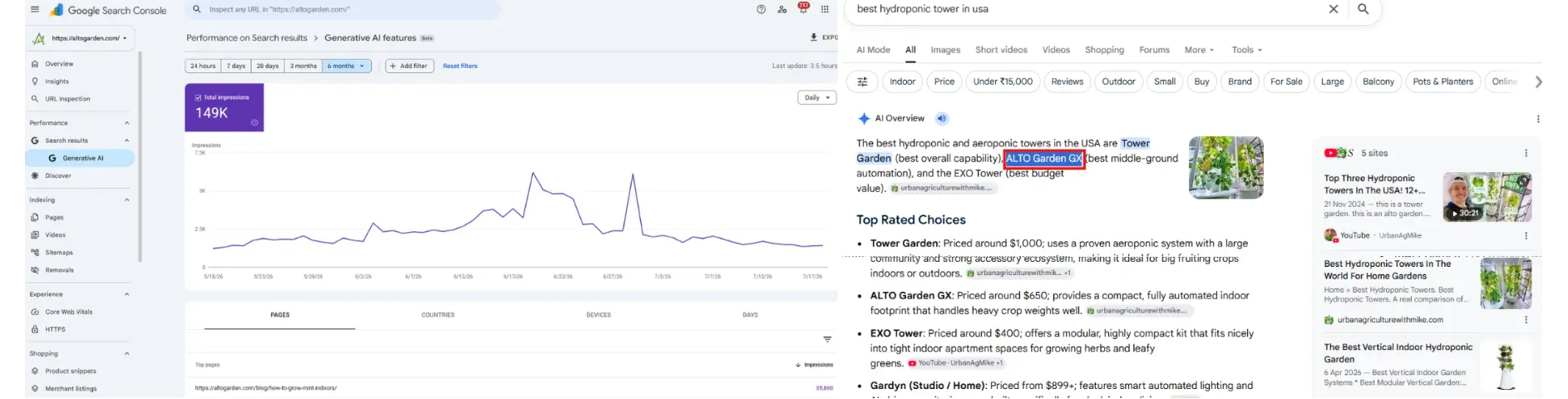Play the Top Three Hydroponic Towers video thumbnail
The height and width of the screenshot is (399, 1568).
1487,197
